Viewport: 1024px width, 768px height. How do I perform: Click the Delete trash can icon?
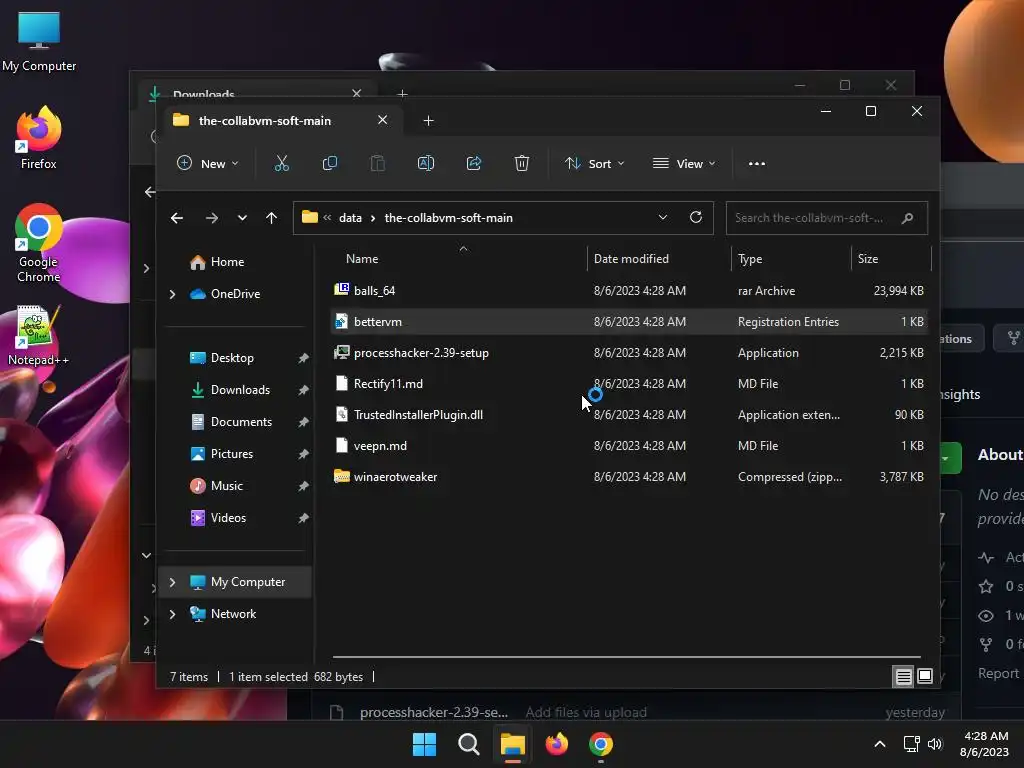pos(521,163)
